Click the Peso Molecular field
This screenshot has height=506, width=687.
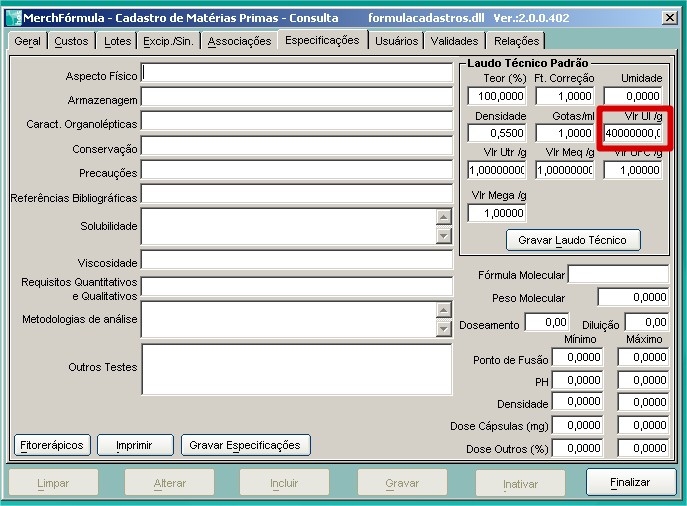[x=633, y=297]
